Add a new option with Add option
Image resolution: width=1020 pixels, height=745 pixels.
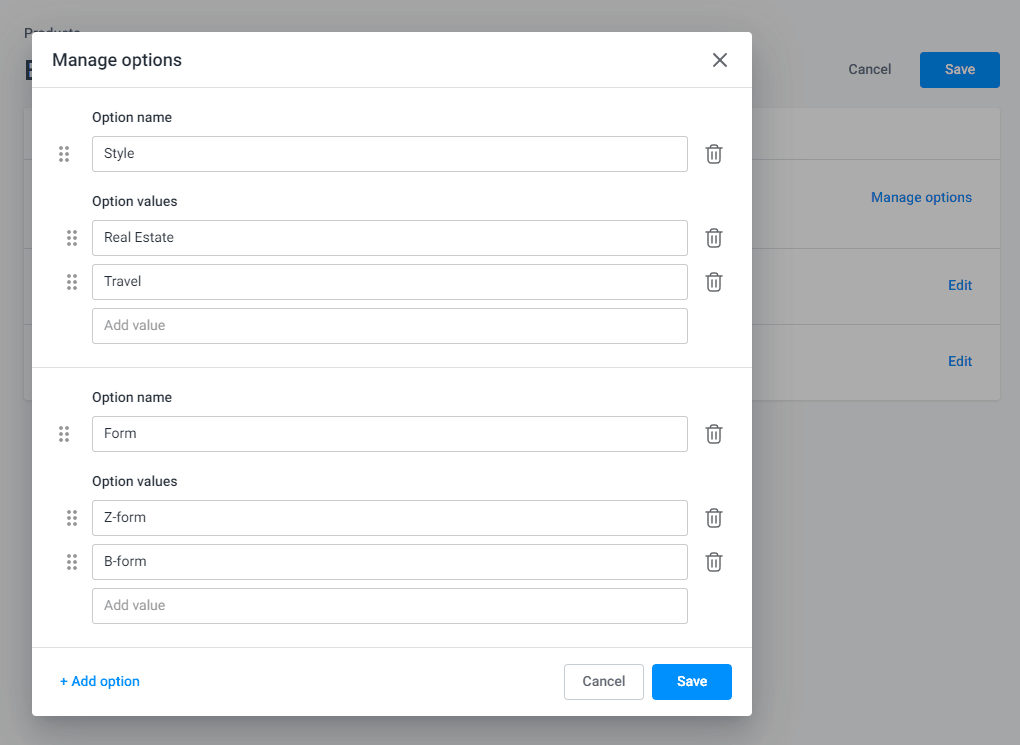99,681
